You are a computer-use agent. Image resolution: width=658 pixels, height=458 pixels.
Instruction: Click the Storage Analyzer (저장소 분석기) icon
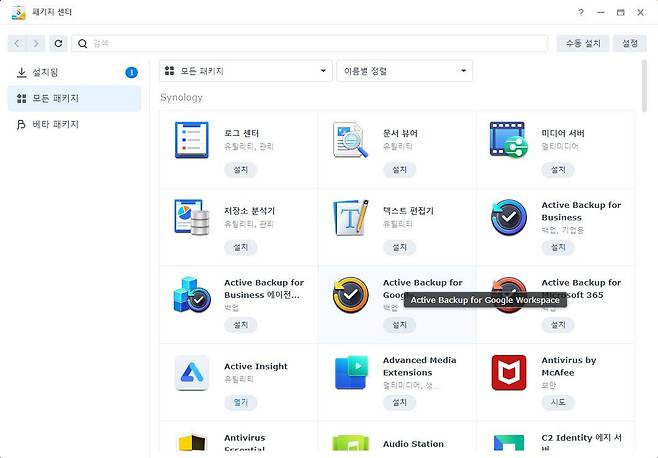(x=192, y=217)
